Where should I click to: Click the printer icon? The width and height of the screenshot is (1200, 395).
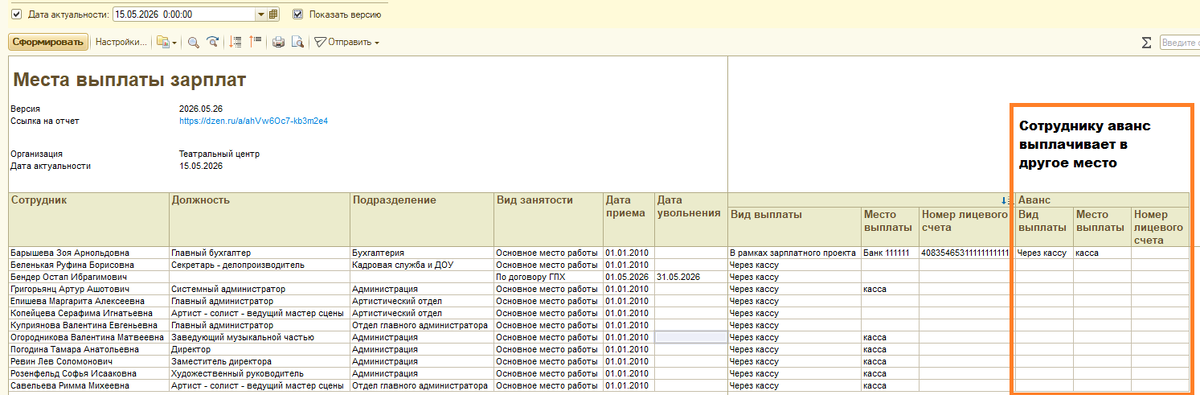[279, 42]
